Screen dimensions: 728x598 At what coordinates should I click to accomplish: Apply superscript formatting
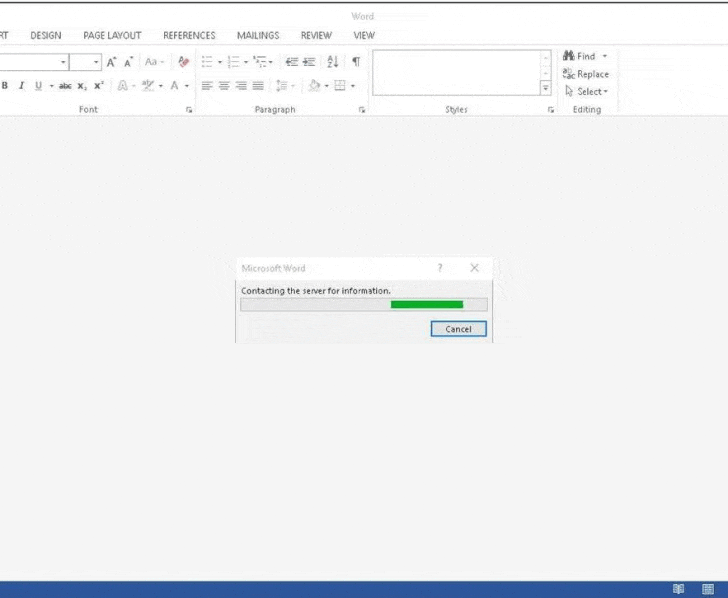tap(98, 86)
